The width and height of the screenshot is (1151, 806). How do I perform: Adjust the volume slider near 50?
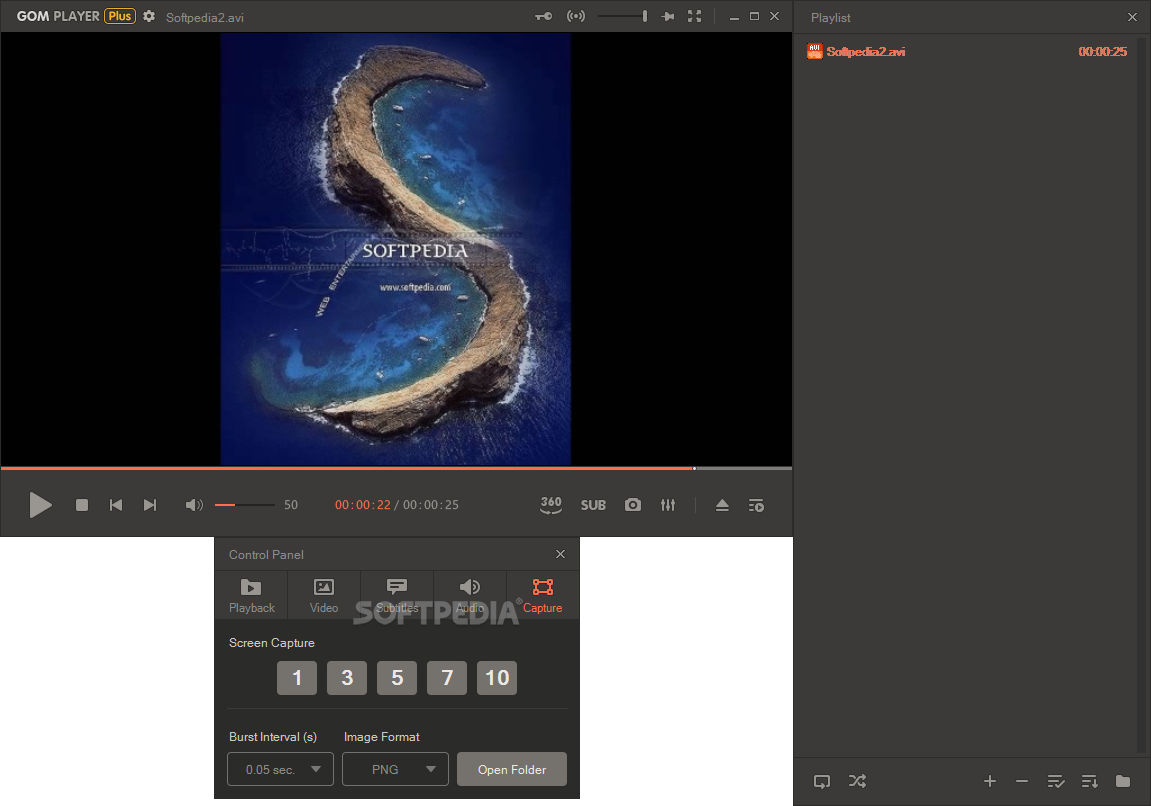point(244,505)
